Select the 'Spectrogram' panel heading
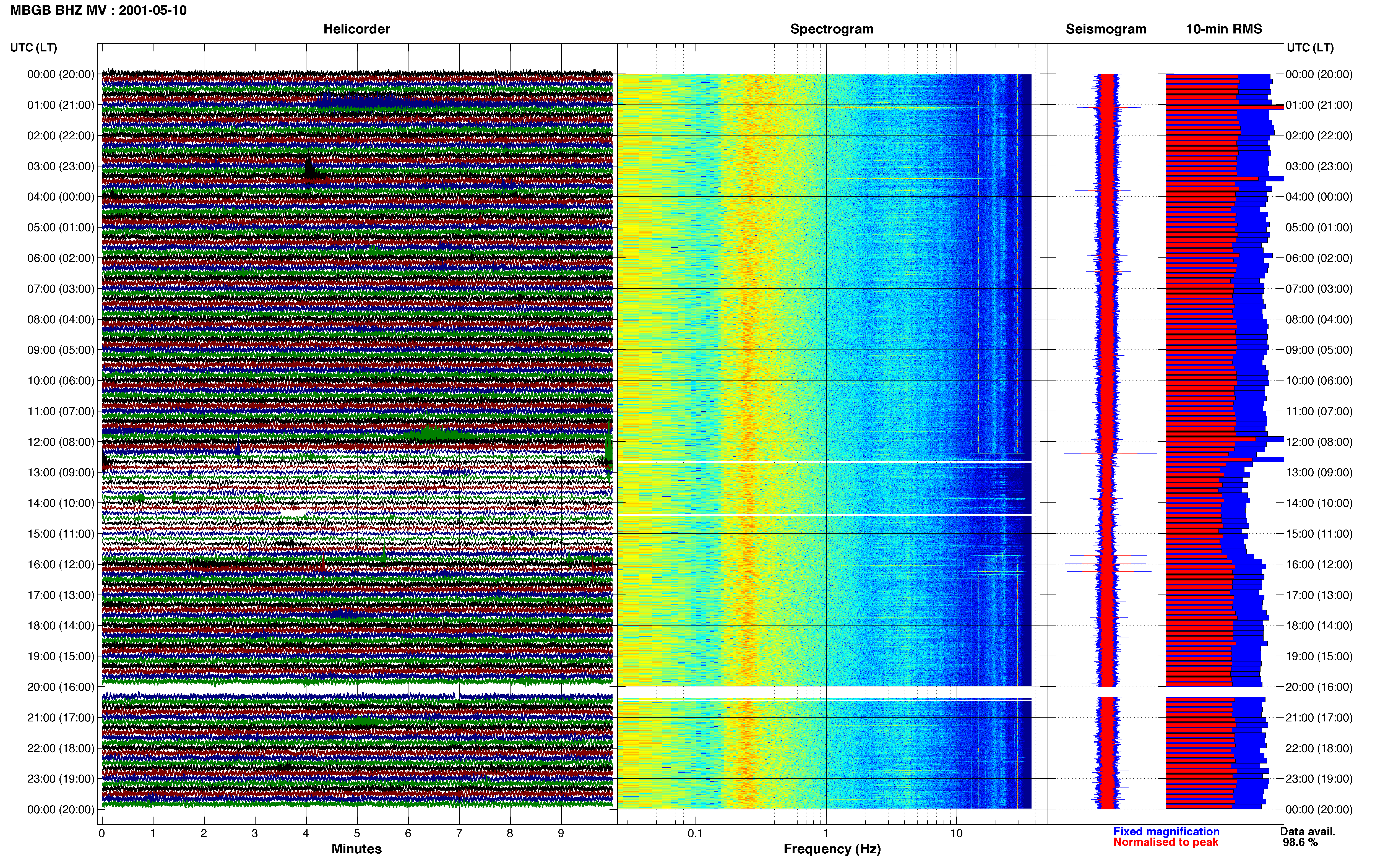This screenshot has width=1388, height=868. pos(832,29)
